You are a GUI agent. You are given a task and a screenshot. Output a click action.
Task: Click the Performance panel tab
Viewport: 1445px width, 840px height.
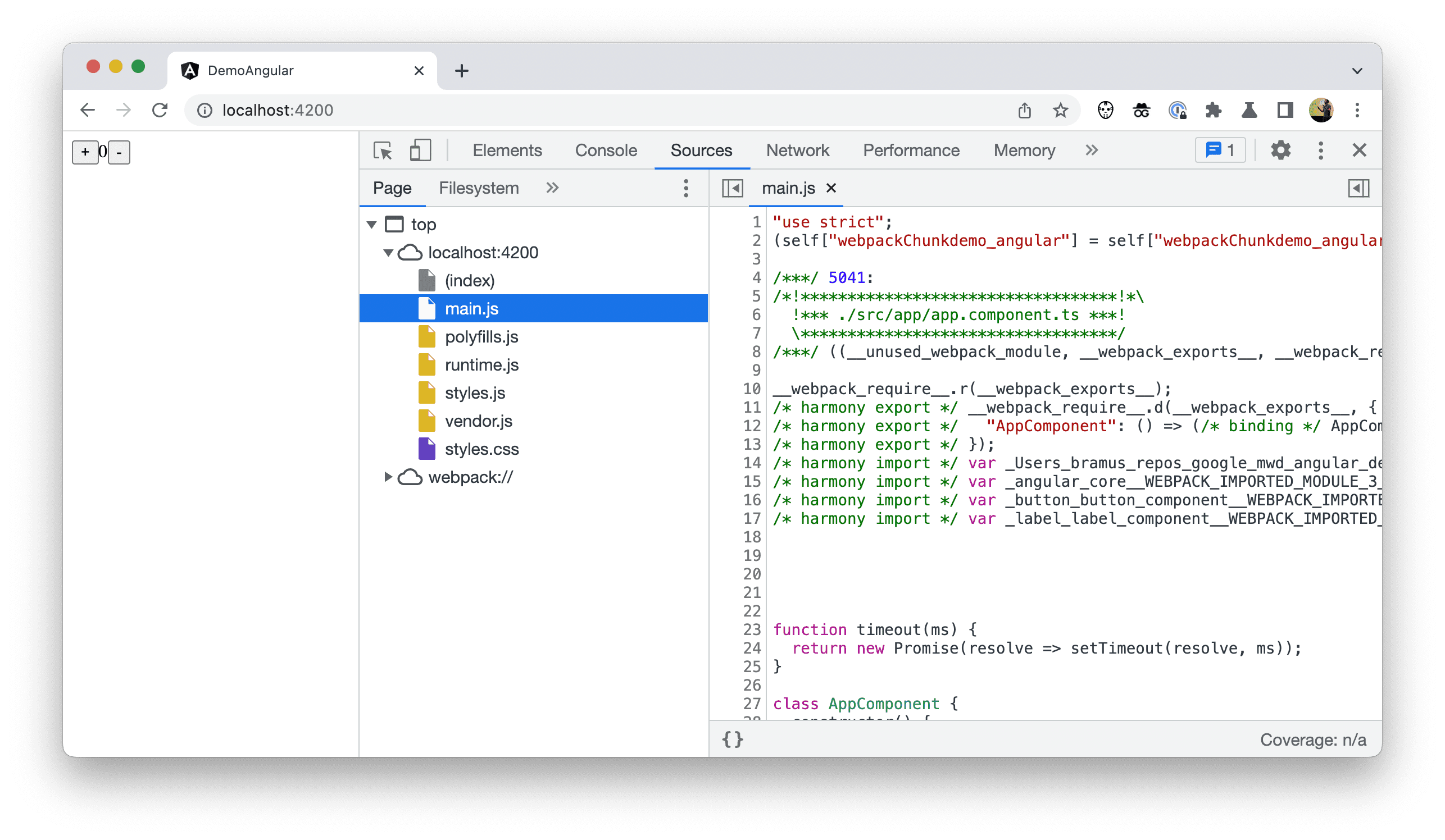click(x=911, y=151)
